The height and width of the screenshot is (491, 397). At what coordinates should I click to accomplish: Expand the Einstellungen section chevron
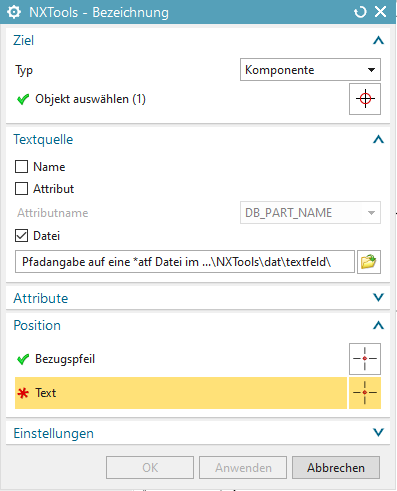(x=378, y=433)
